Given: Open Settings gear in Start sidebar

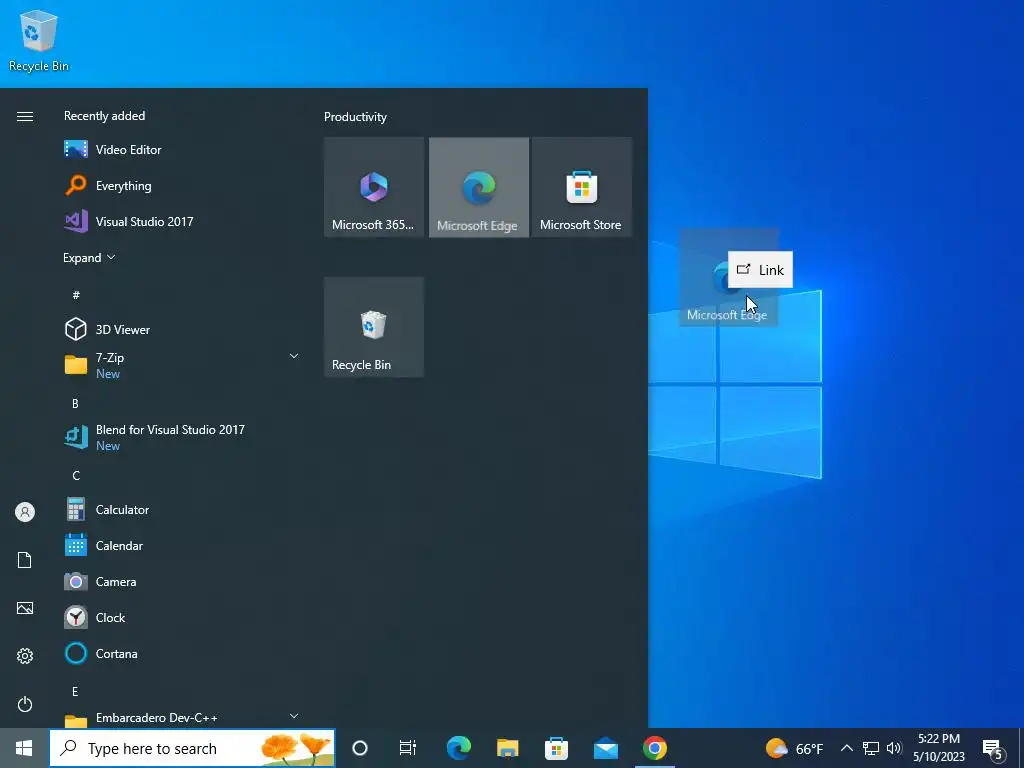Looking at the screenshot, I should tap(25, 656).
